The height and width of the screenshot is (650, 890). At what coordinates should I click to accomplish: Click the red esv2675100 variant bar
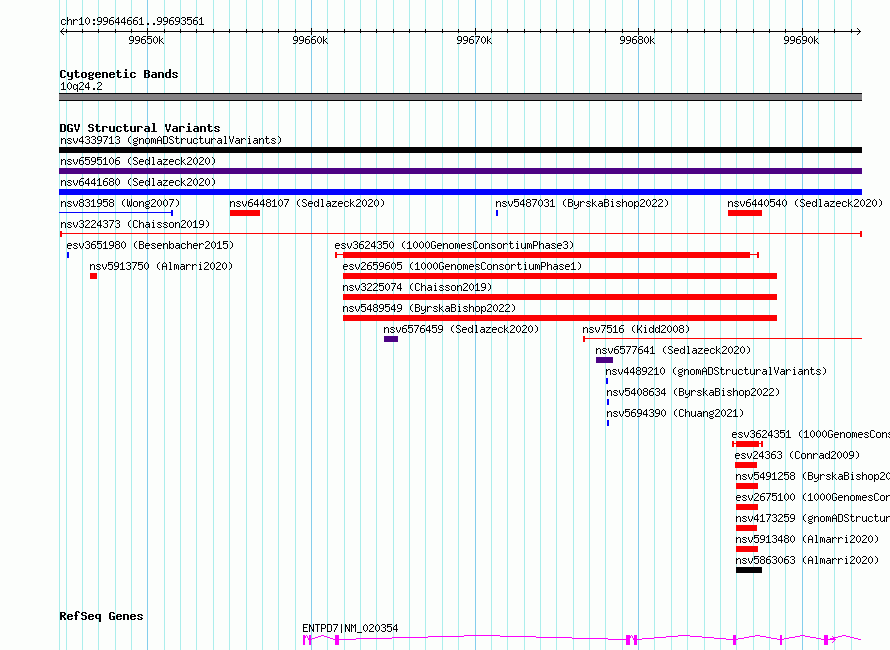click(x=747, y=507)
